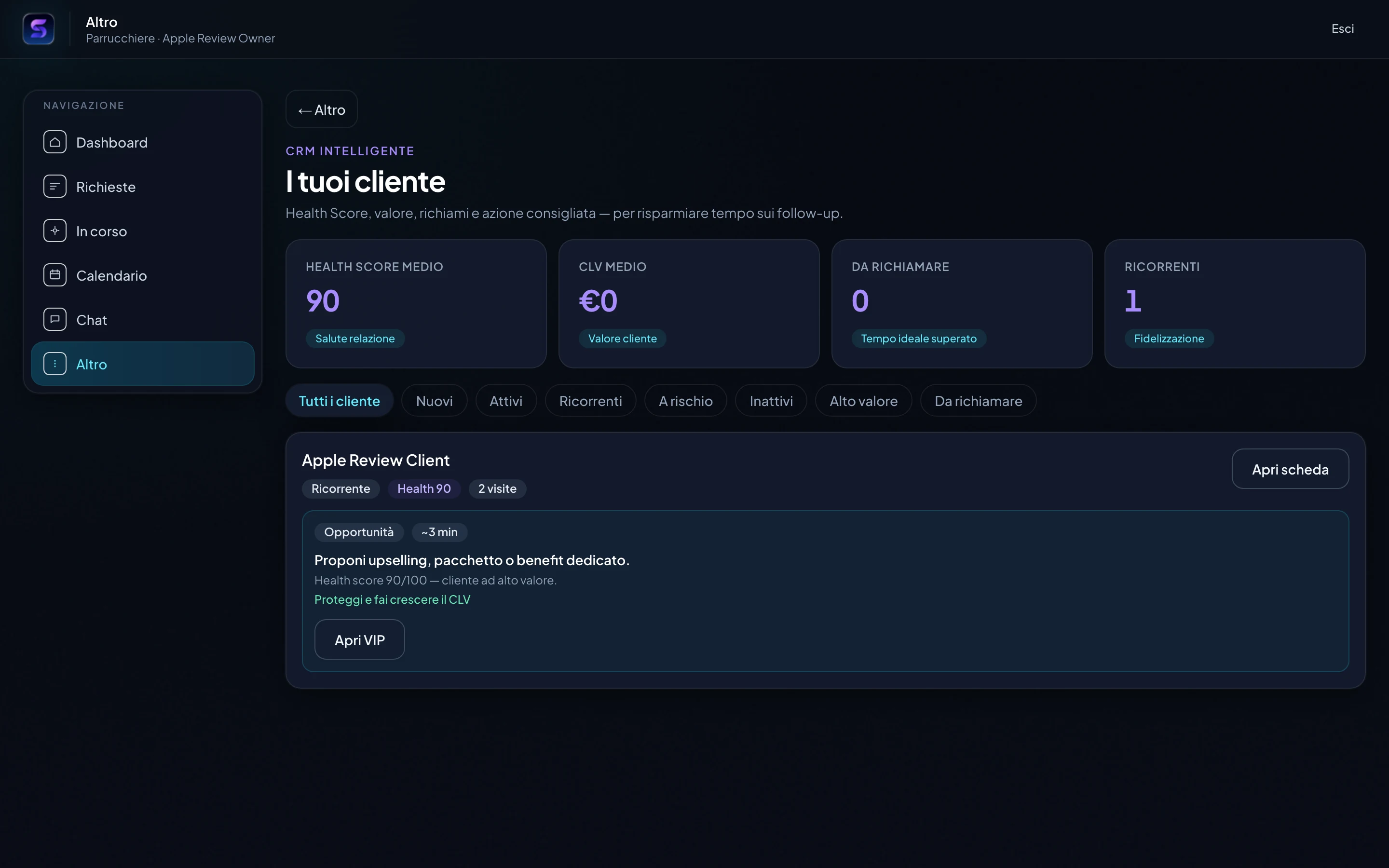Show Inattivi customers
Screen dimensions: 1389x868
[x=771, y=401]
